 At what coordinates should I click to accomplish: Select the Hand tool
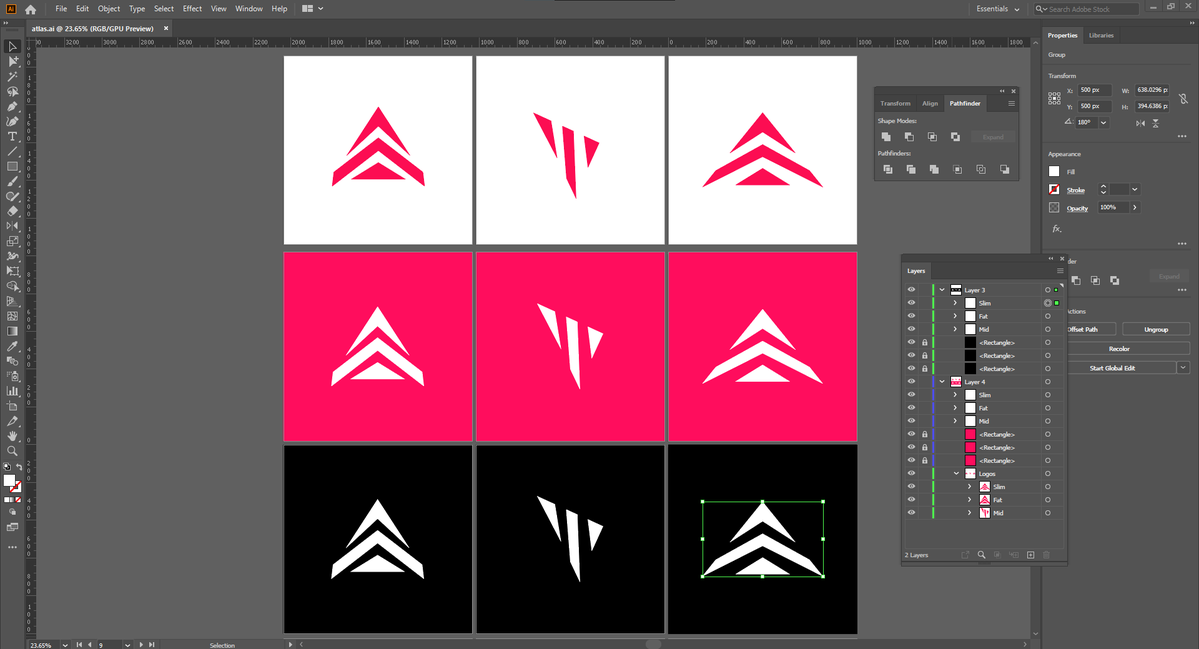point(12,436)
